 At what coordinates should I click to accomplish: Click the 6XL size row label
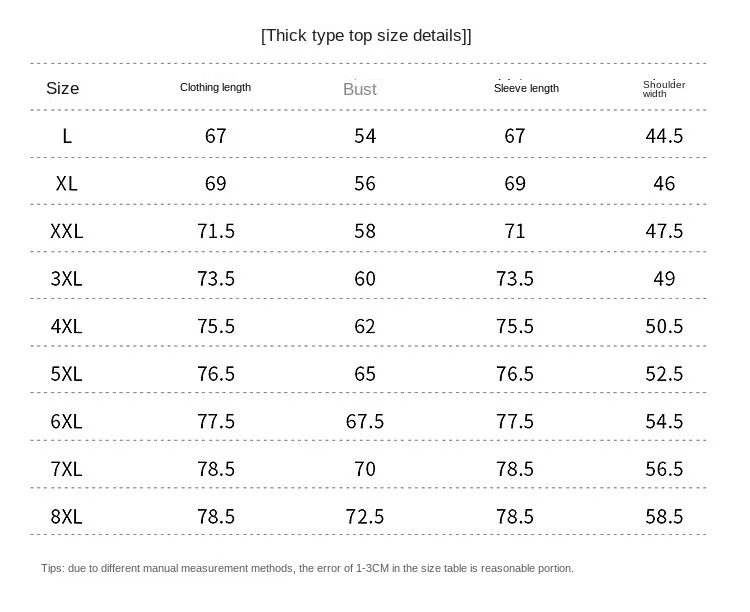[67, 421]
